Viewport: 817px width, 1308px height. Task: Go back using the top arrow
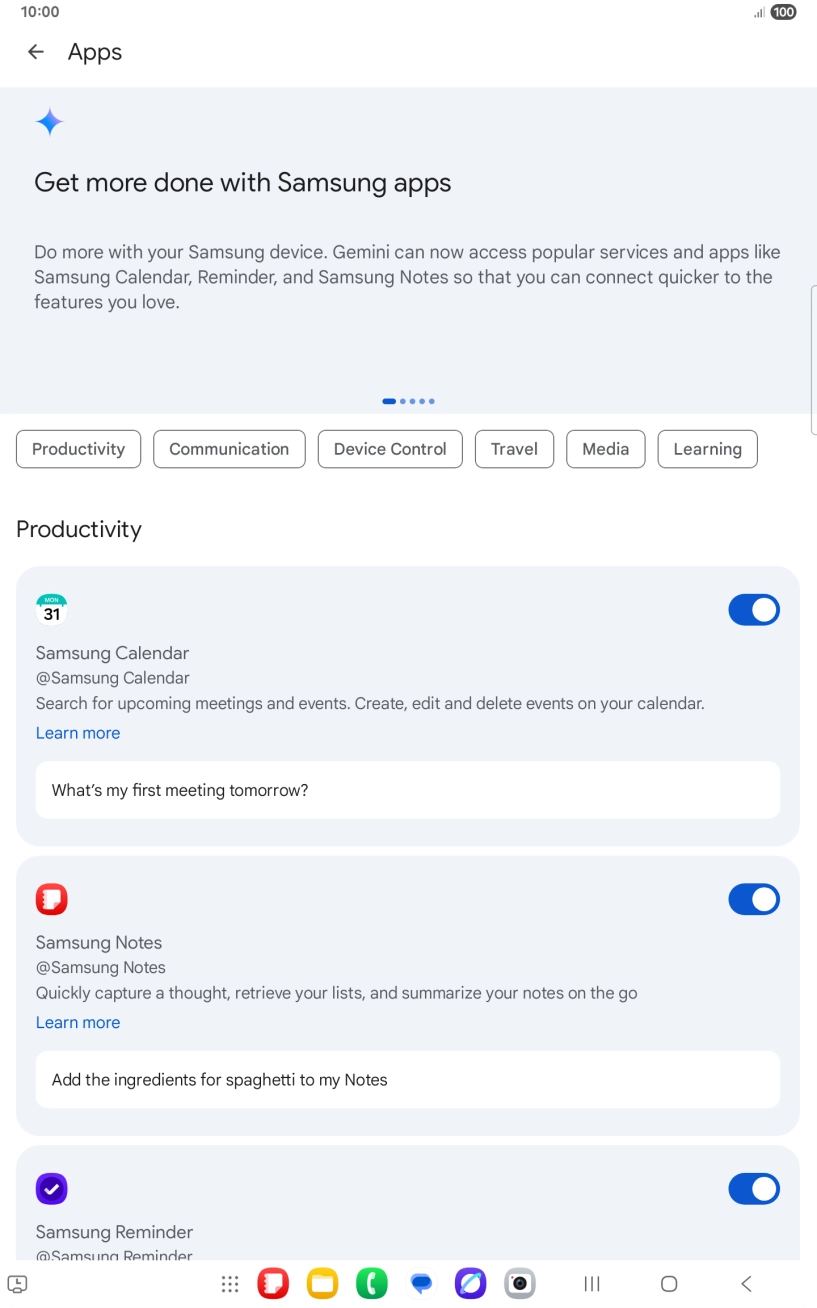36,52
